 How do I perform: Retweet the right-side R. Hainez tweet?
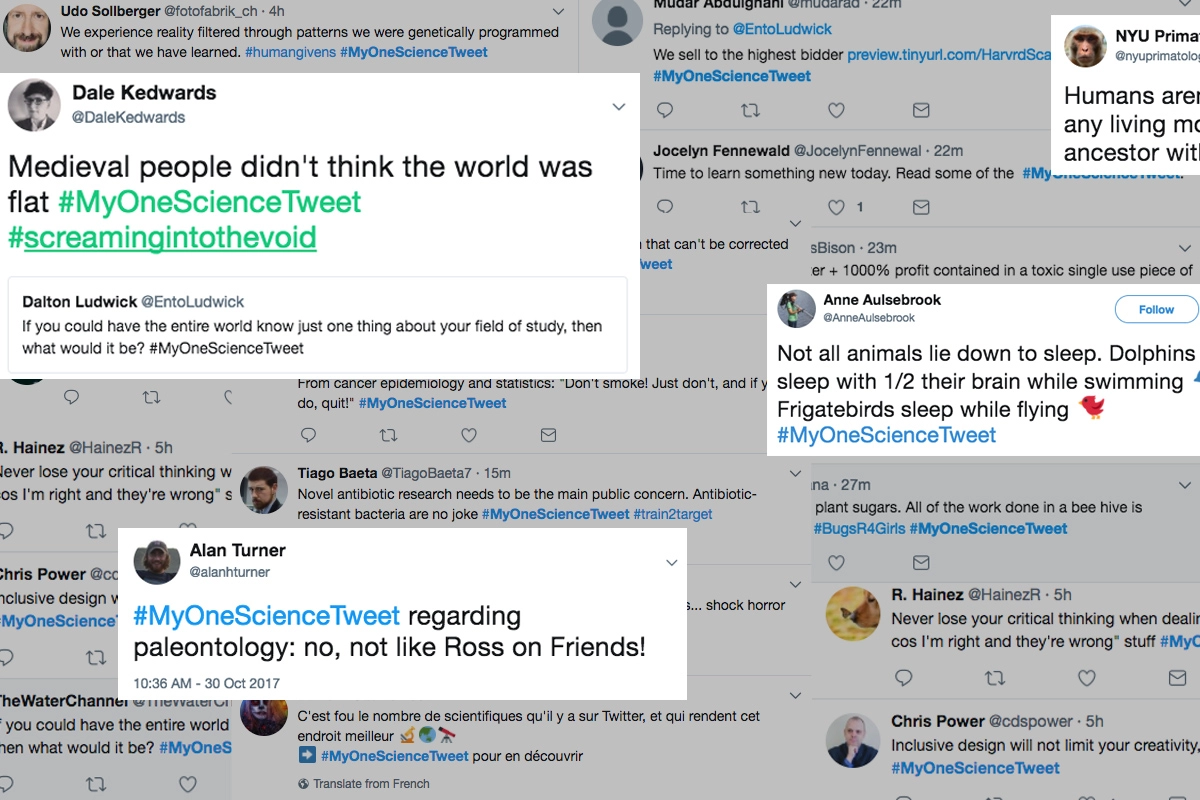(x=995, y=678)
